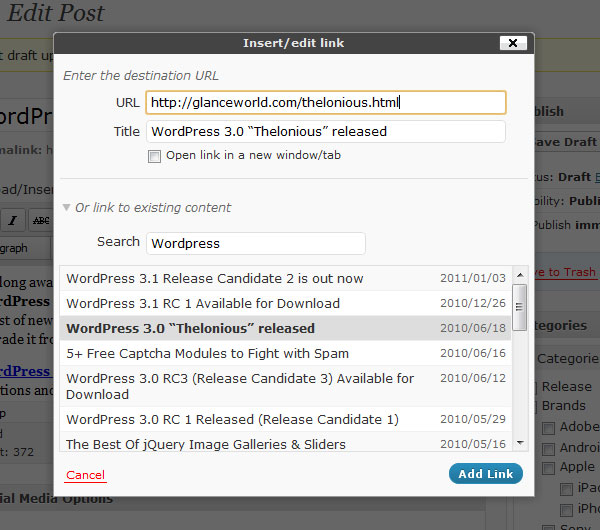600x530 pixels.
Task: Click the results list scrollbar thumb
Action: [520, 307]
